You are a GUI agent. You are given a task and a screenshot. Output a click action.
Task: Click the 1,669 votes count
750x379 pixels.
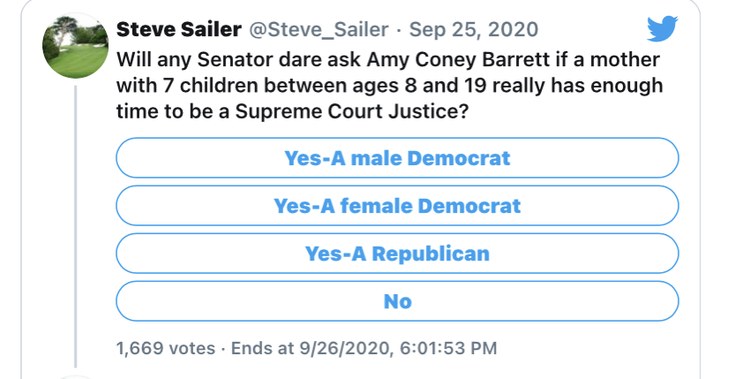tap(165, 348)
